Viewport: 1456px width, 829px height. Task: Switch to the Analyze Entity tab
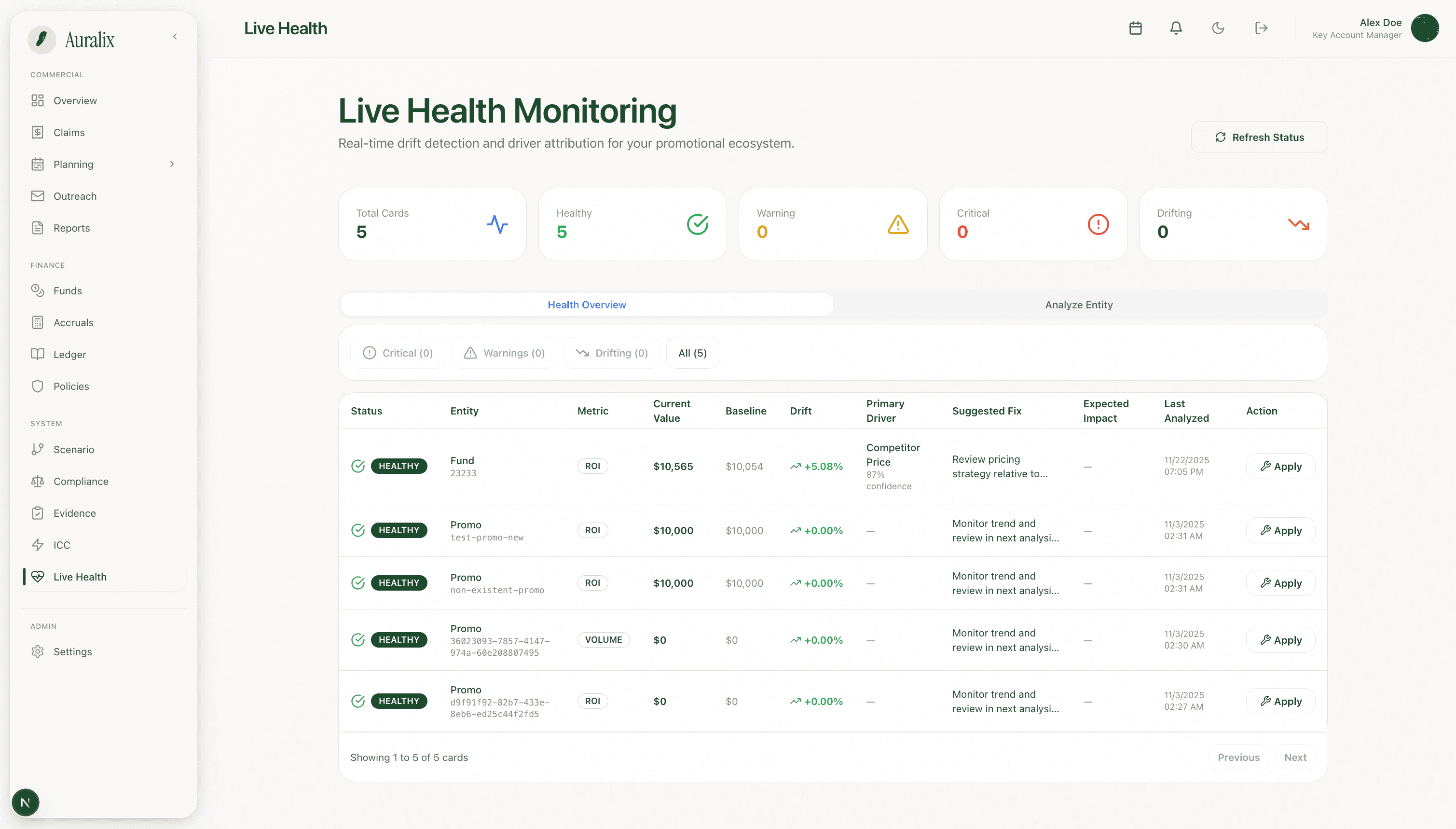1078,304
